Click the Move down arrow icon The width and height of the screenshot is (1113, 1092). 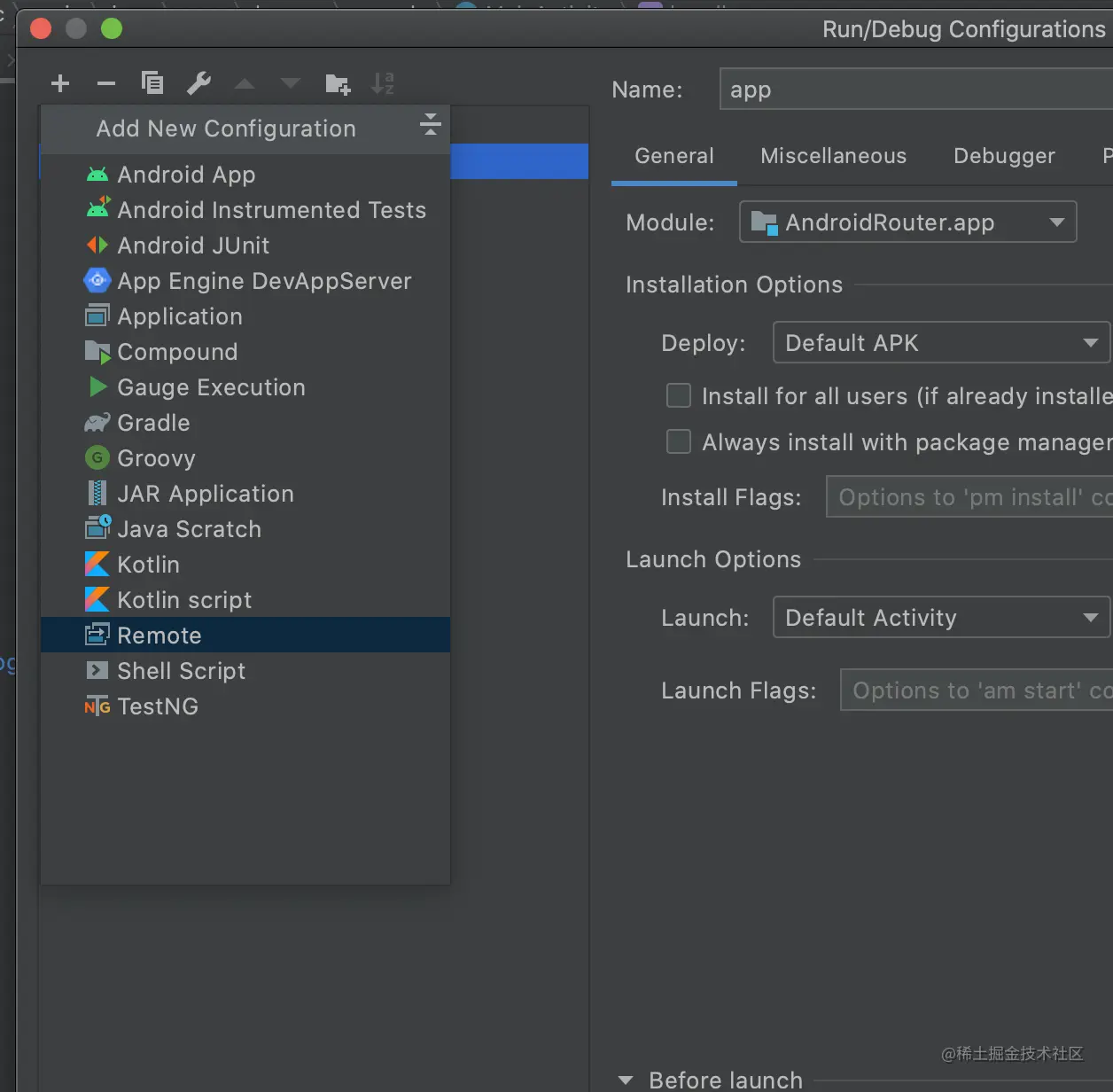click(291, 83)
